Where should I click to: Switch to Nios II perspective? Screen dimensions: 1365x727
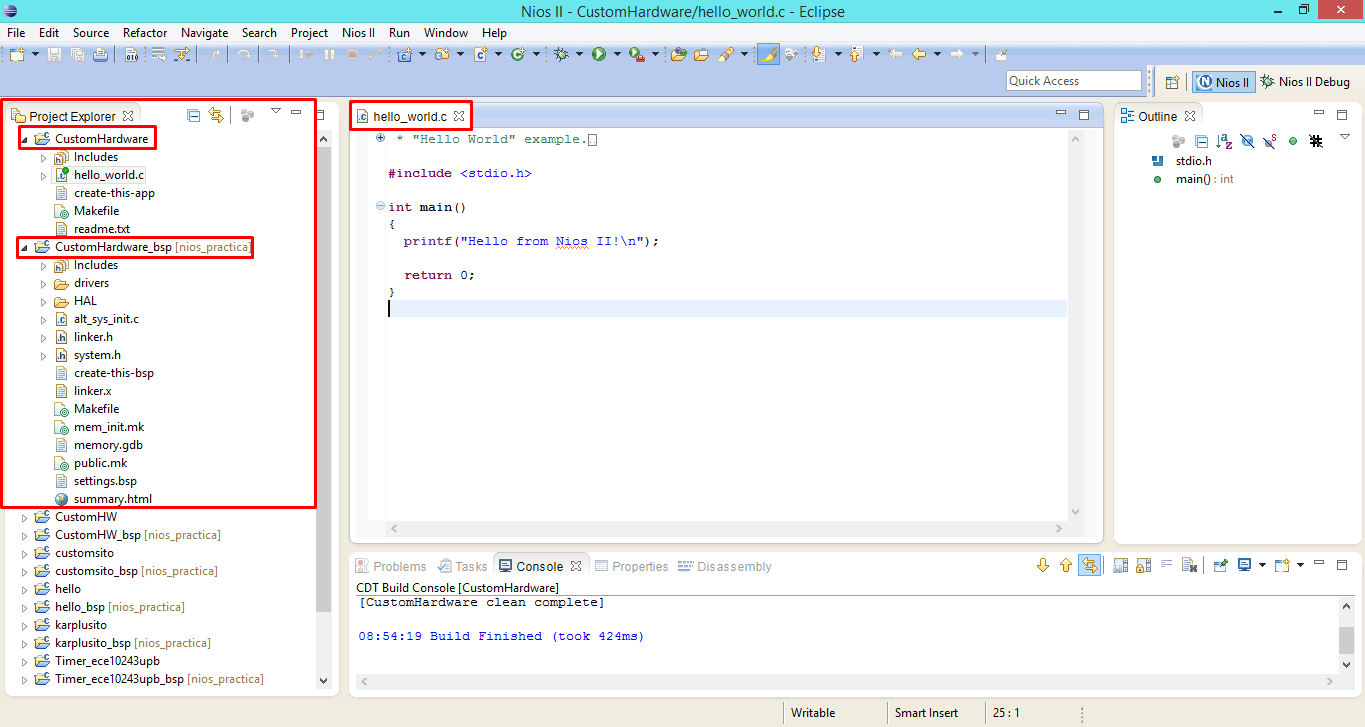1224,82
